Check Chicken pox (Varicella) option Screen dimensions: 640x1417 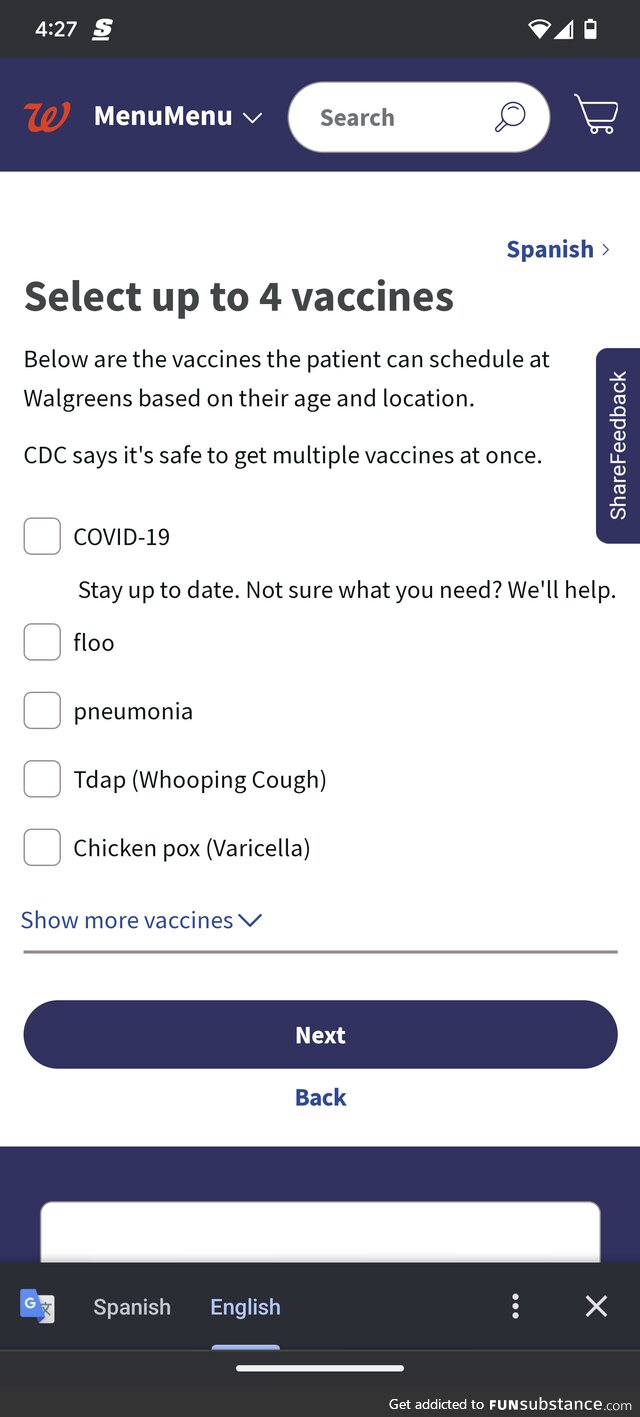click(42, 848)
